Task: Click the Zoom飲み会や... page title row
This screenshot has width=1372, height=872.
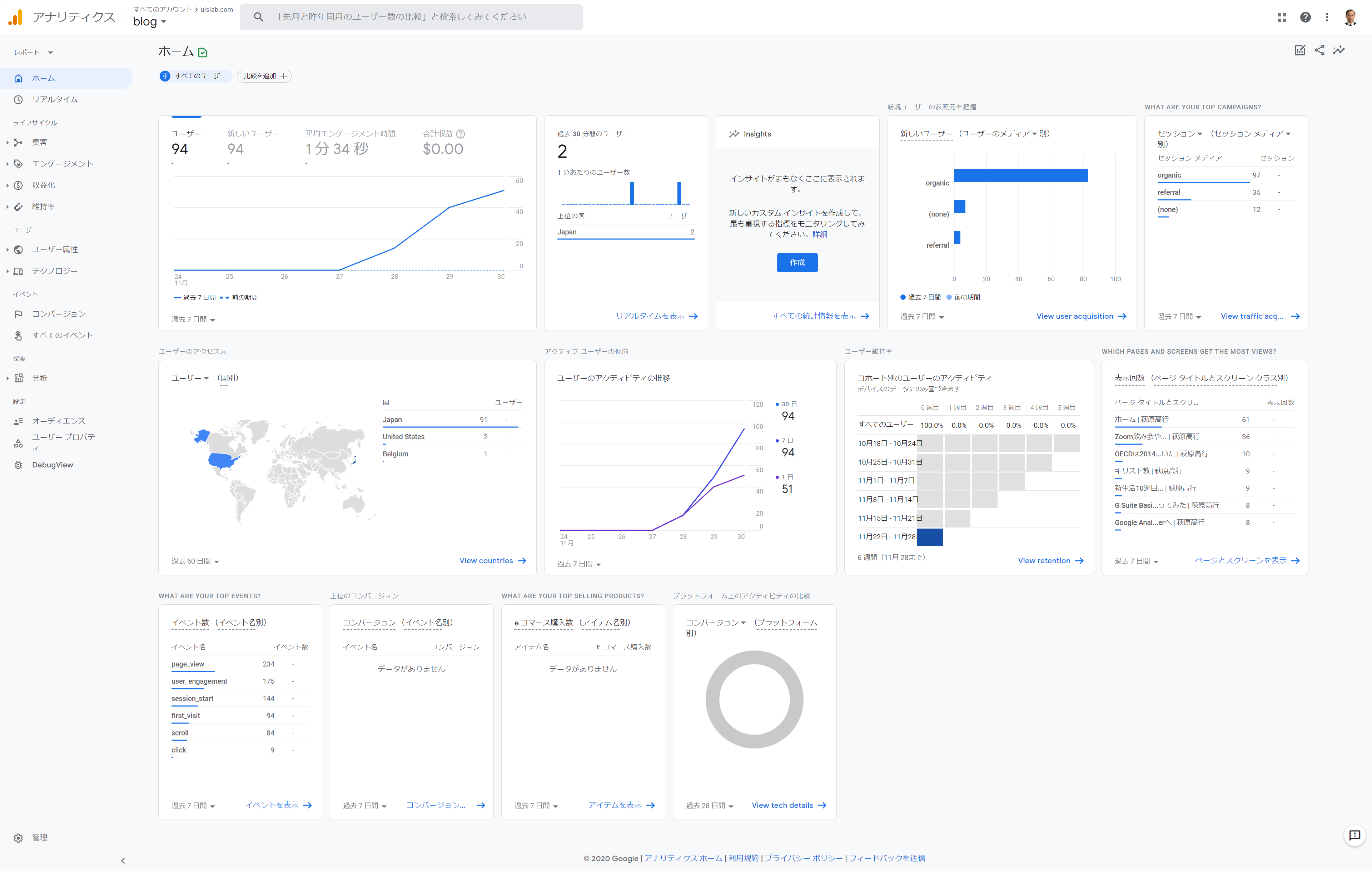Action: point(1204,437)
